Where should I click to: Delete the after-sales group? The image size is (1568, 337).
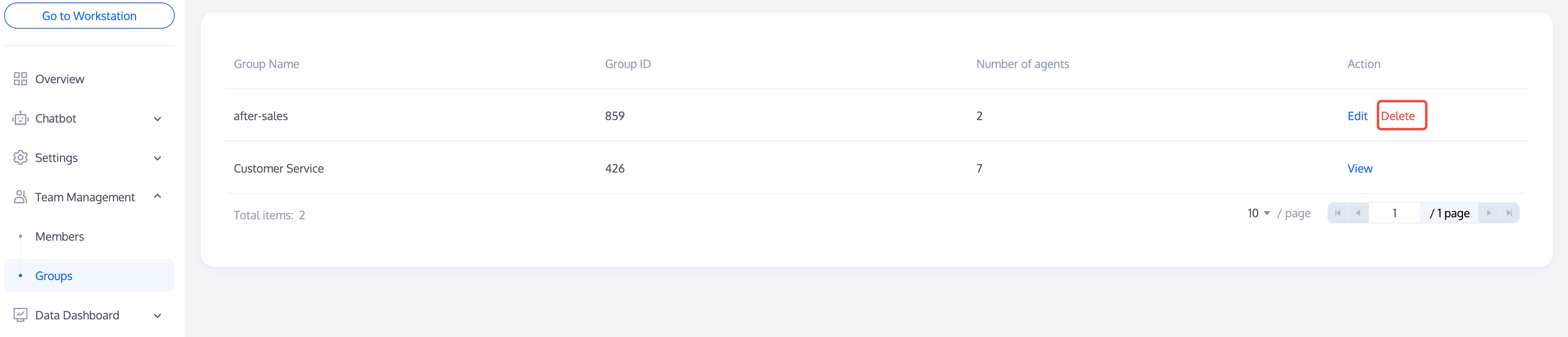coord(1397,116)
